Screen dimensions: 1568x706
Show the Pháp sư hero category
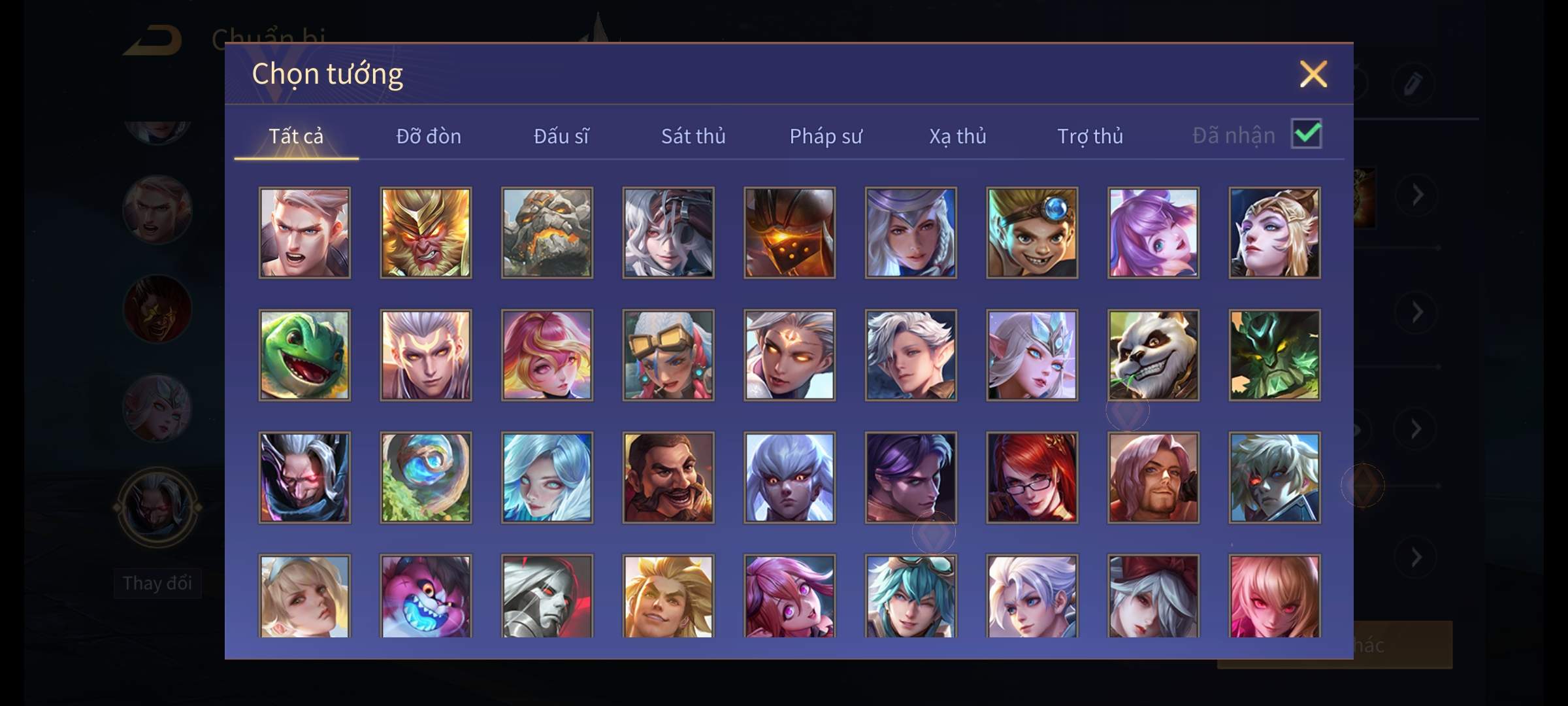[826, 136]
